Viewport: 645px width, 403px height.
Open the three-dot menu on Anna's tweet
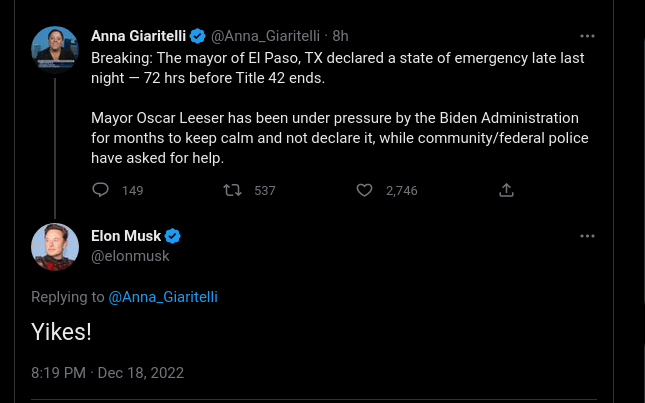point(587,36)
